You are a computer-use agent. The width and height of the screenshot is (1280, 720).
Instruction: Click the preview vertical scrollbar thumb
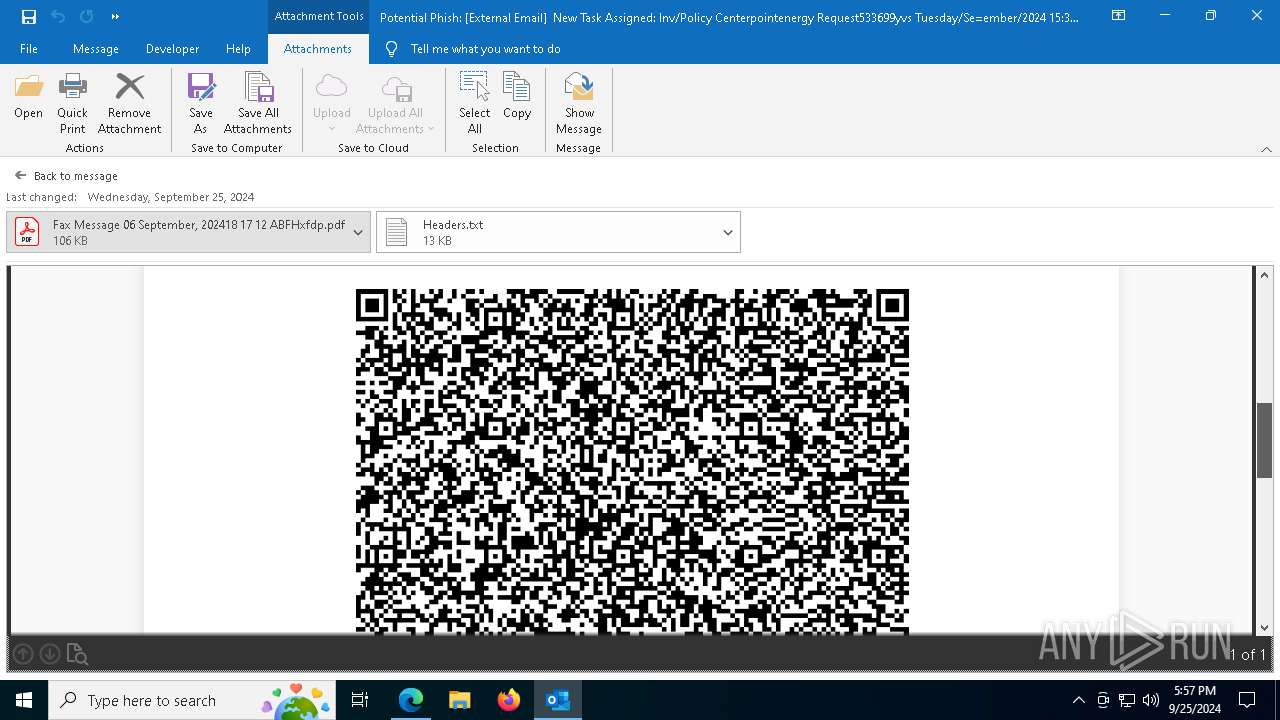pyautogui.click(x=1264, y=440)
